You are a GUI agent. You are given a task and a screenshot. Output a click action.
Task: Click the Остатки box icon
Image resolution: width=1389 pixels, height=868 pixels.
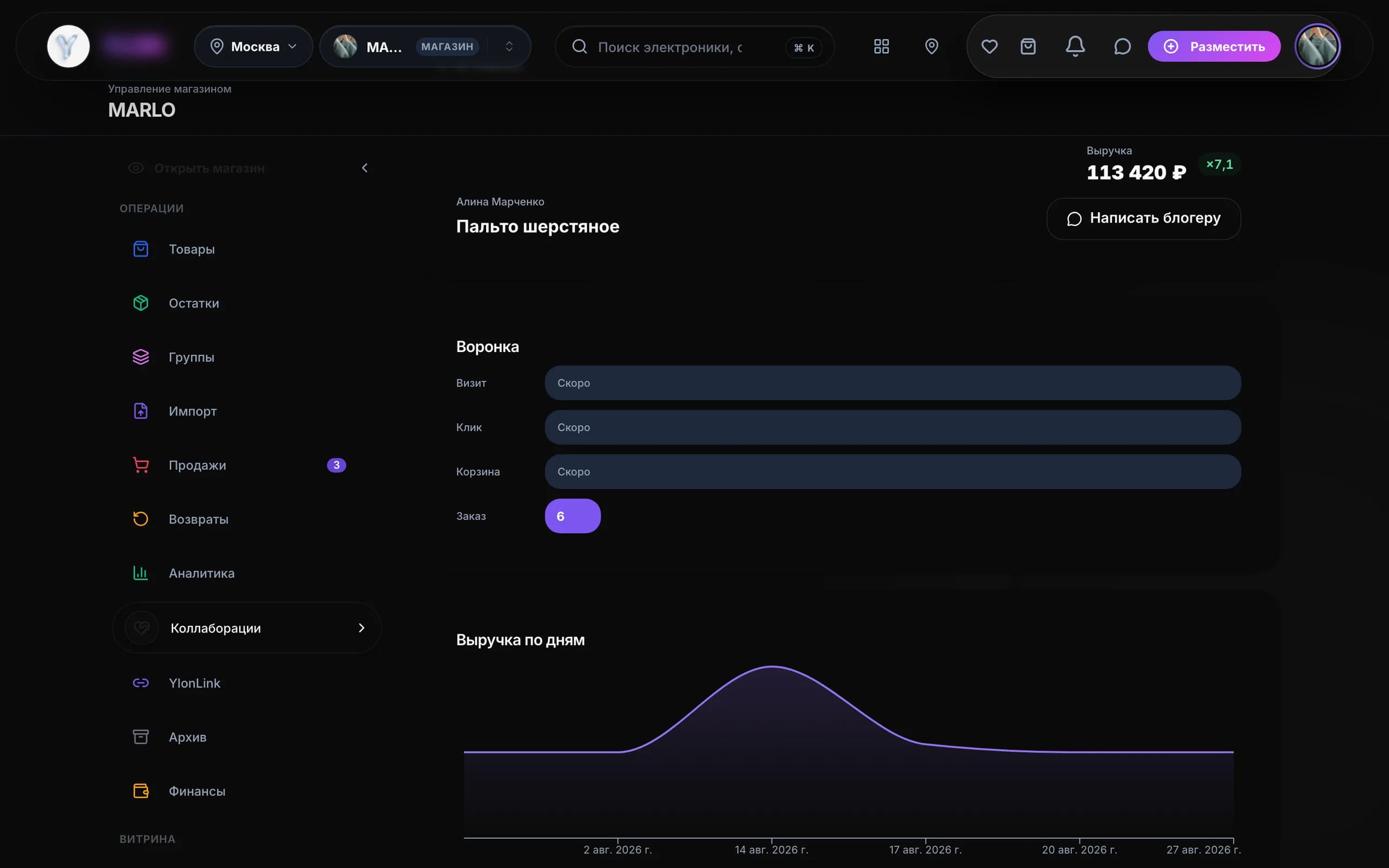tap(141, 303)
